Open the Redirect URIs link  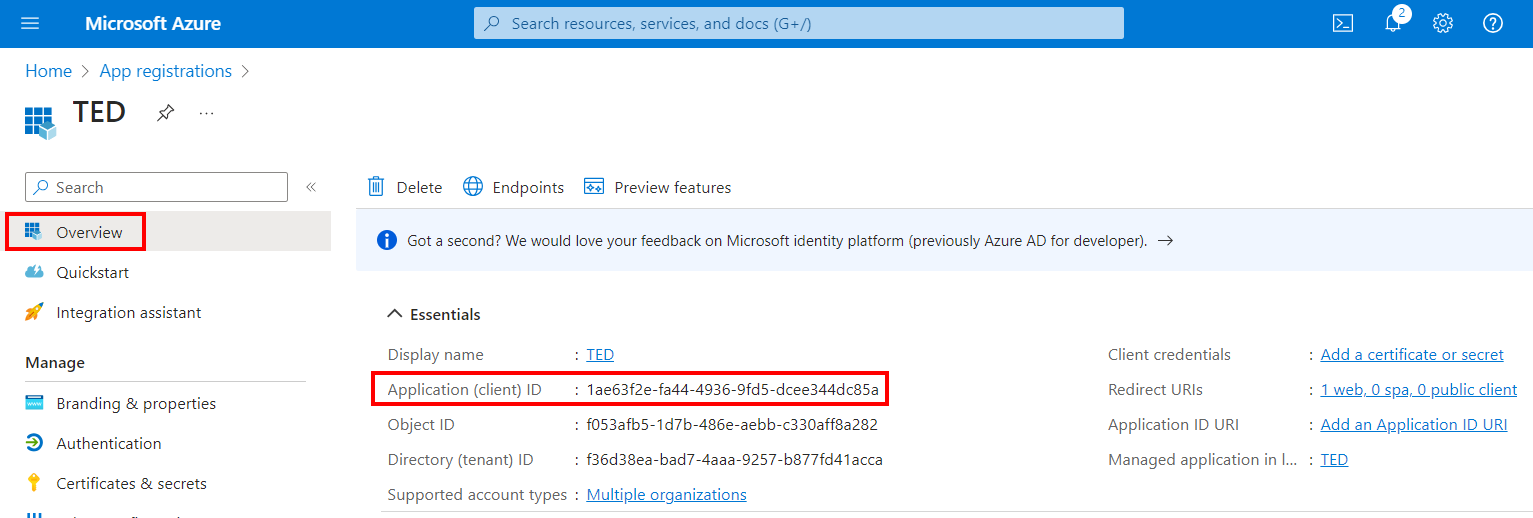1419,390
